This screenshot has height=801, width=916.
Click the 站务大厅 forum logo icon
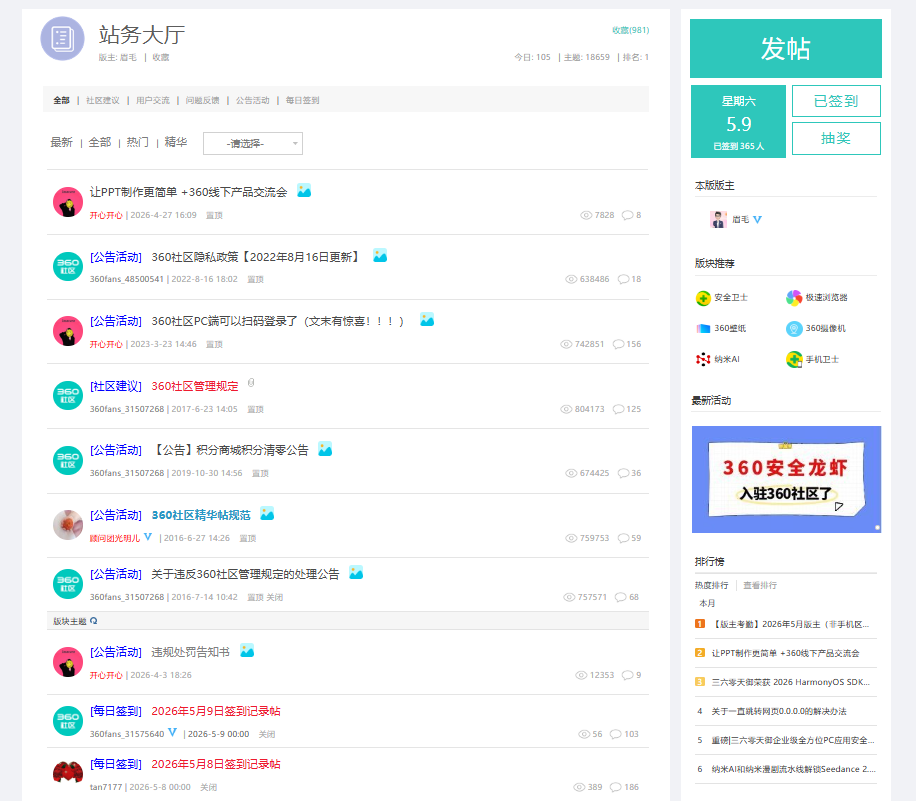tap(63, 39)
